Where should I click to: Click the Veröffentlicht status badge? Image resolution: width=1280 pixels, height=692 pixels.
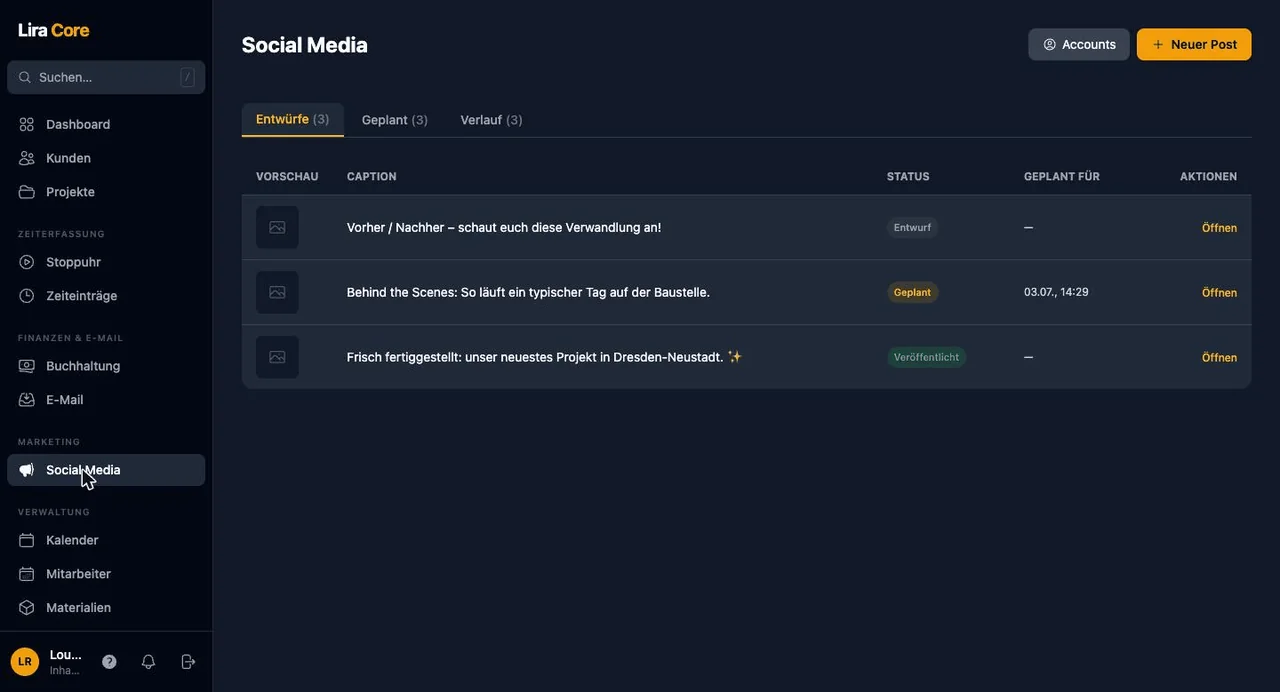[926, 357]
